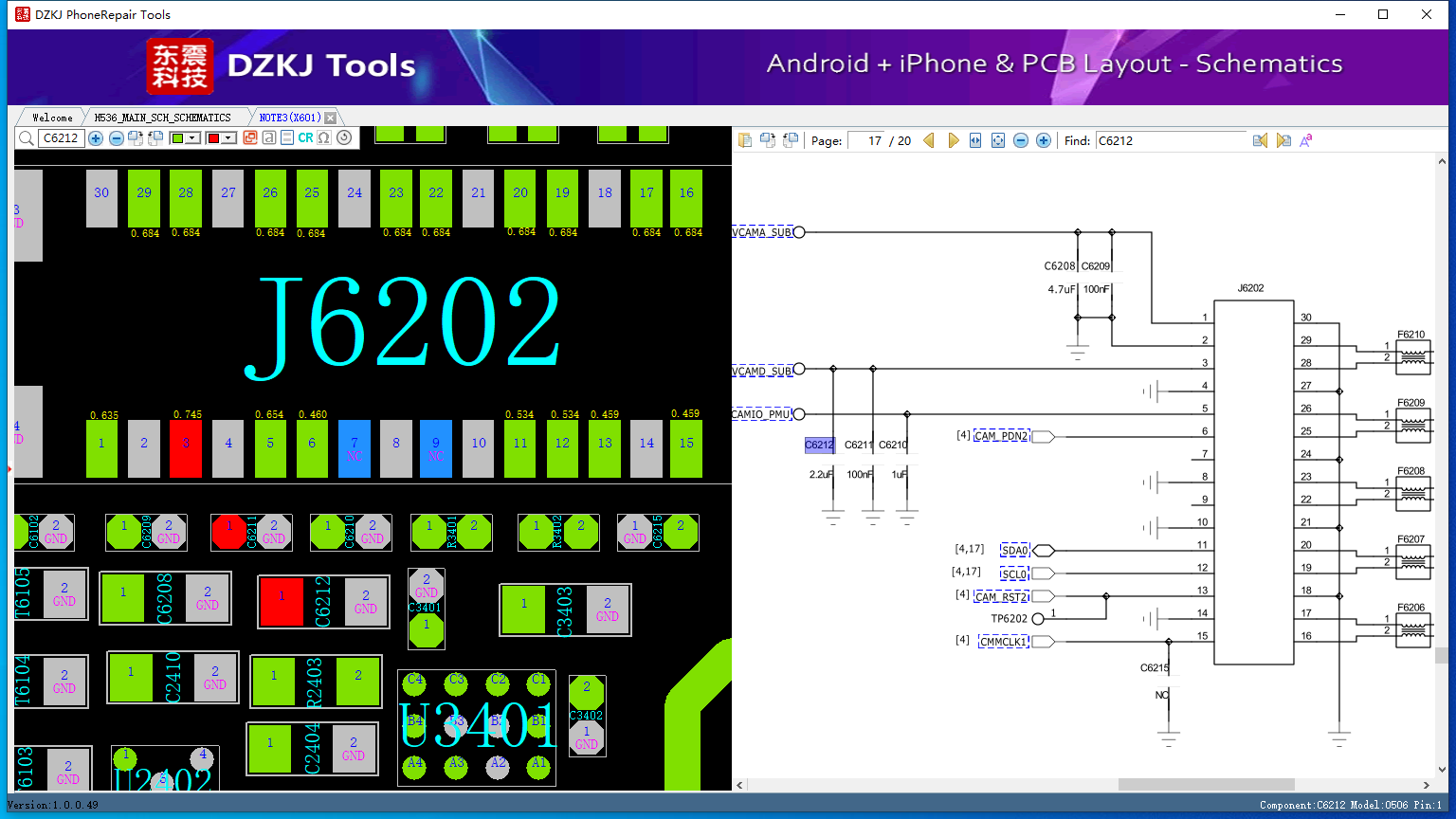Go to the next schematic page
The height and width of the screenshot is (819, 1456).
tap(953, 140)
